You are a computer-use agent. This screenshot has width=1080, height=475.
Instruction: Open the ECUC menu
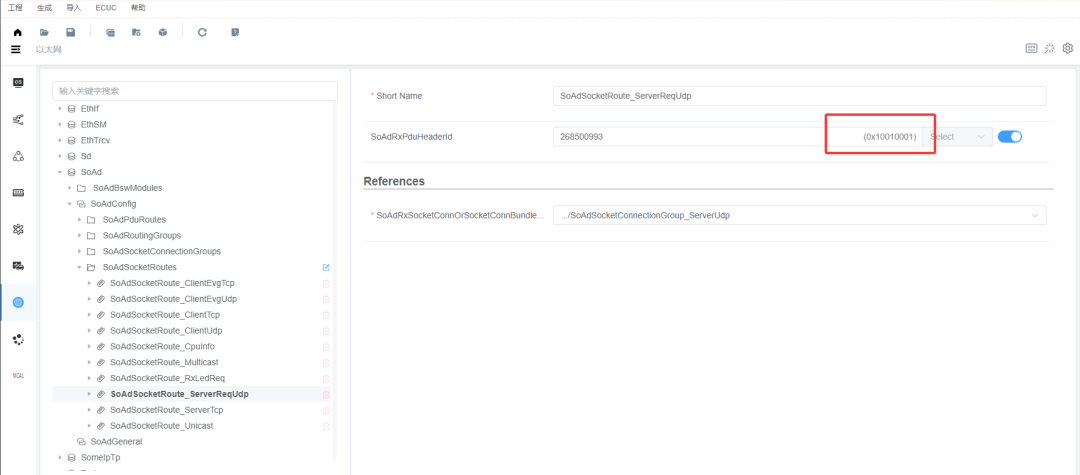click(106, 8)
